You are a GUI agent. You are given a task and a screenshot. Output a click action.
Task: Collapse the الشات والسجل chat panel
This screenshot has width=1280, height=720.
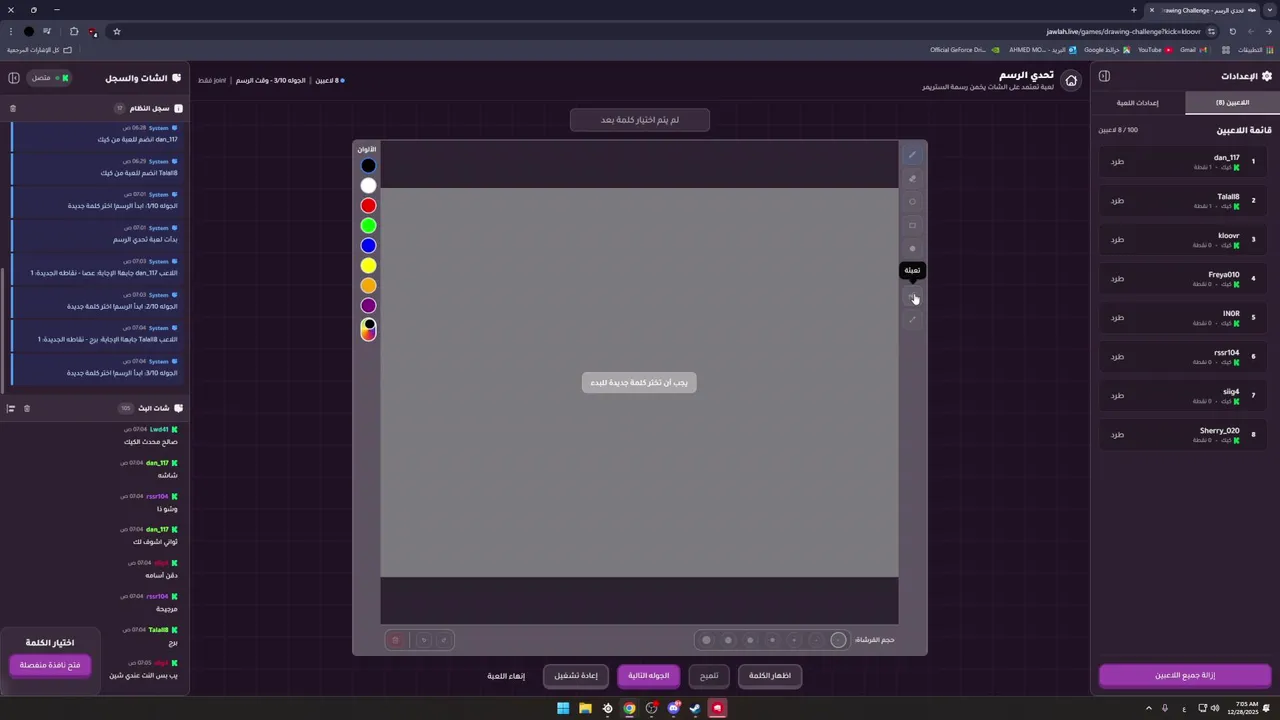pyautogui.click(x=14, y=77)
